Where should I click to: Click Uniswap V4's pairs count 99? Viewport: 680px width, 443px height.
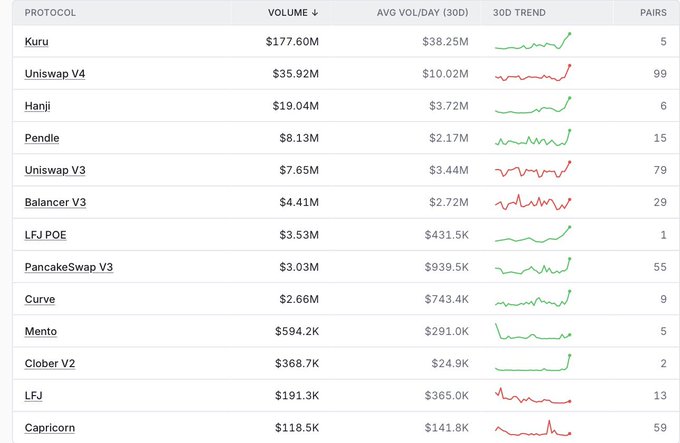660,74
